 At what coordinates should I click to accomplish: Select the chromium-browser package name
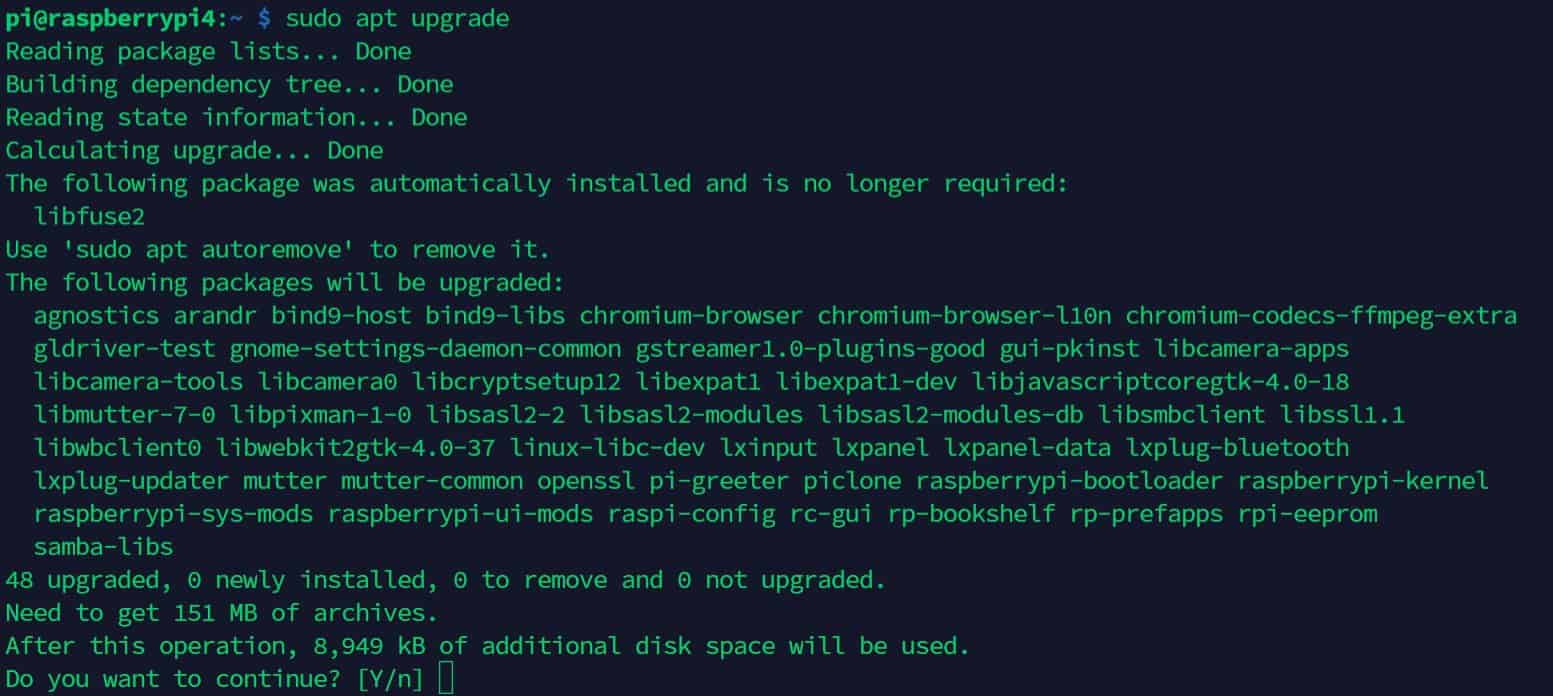coord(691,315)
